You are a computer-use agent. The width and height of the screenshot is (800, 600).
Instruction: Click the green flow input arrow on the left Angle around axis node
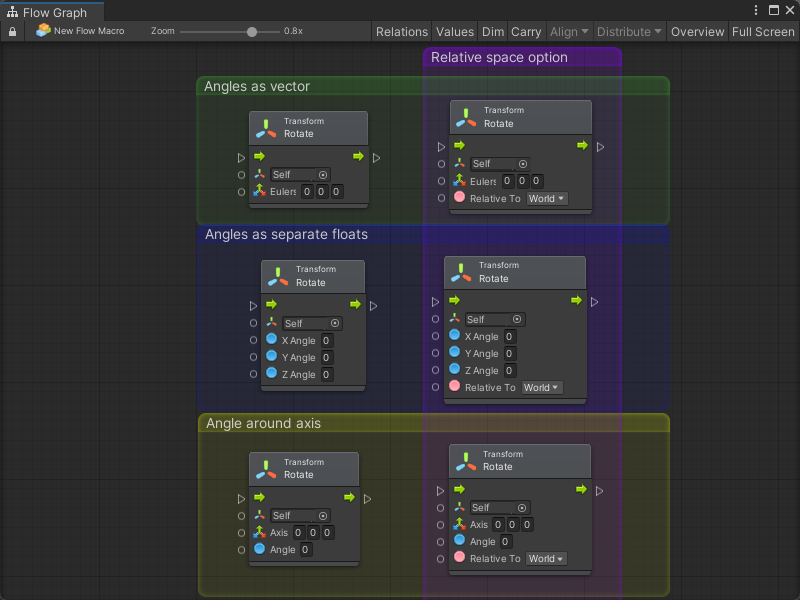click(258, 498)
